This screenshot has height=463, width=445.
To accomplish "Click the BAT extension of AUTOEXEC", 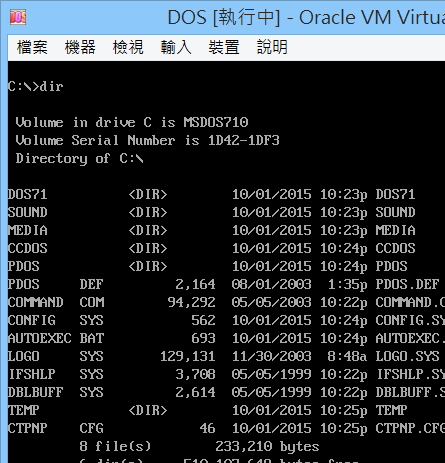I will tap(92, 338).
